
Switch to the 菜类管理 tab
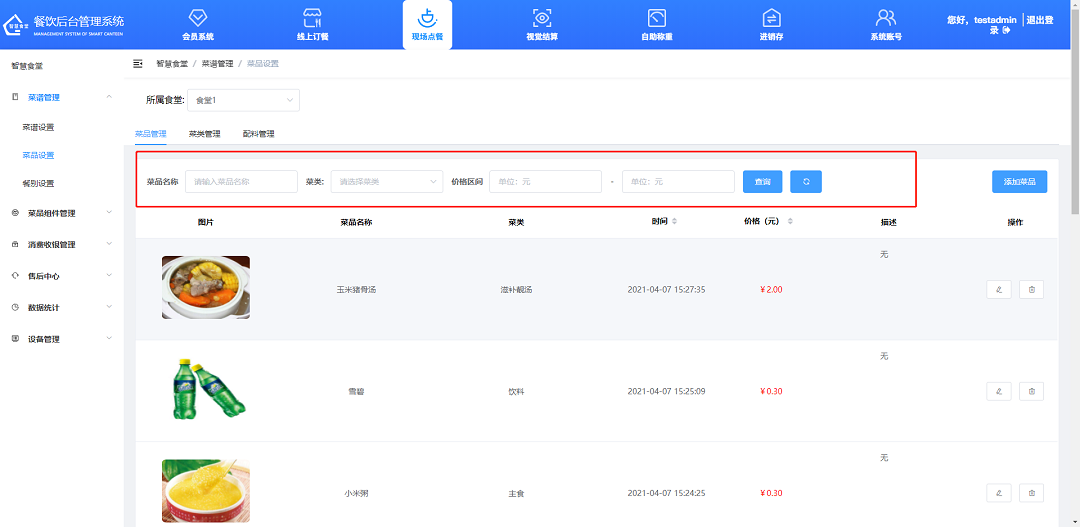[x=204, y=133]
